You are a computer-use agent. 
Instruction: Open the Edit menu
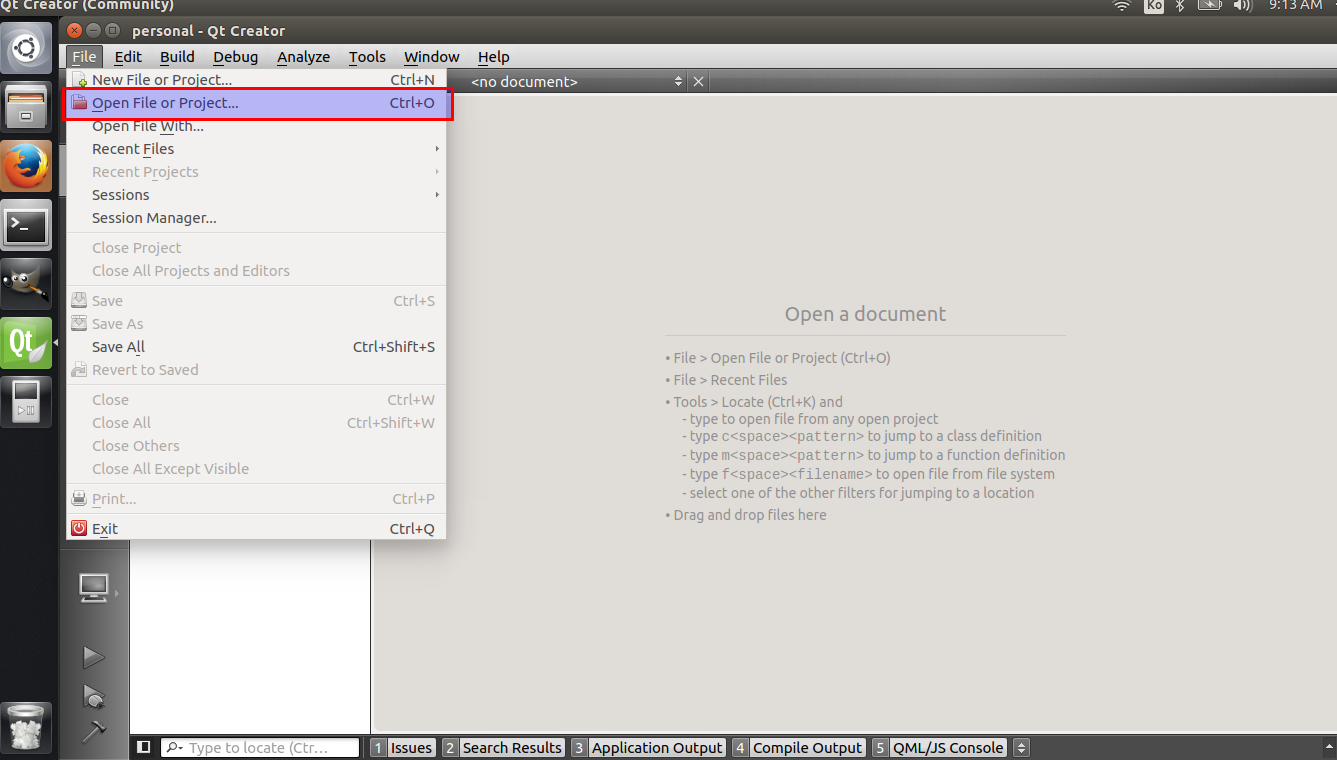point(128,57)
